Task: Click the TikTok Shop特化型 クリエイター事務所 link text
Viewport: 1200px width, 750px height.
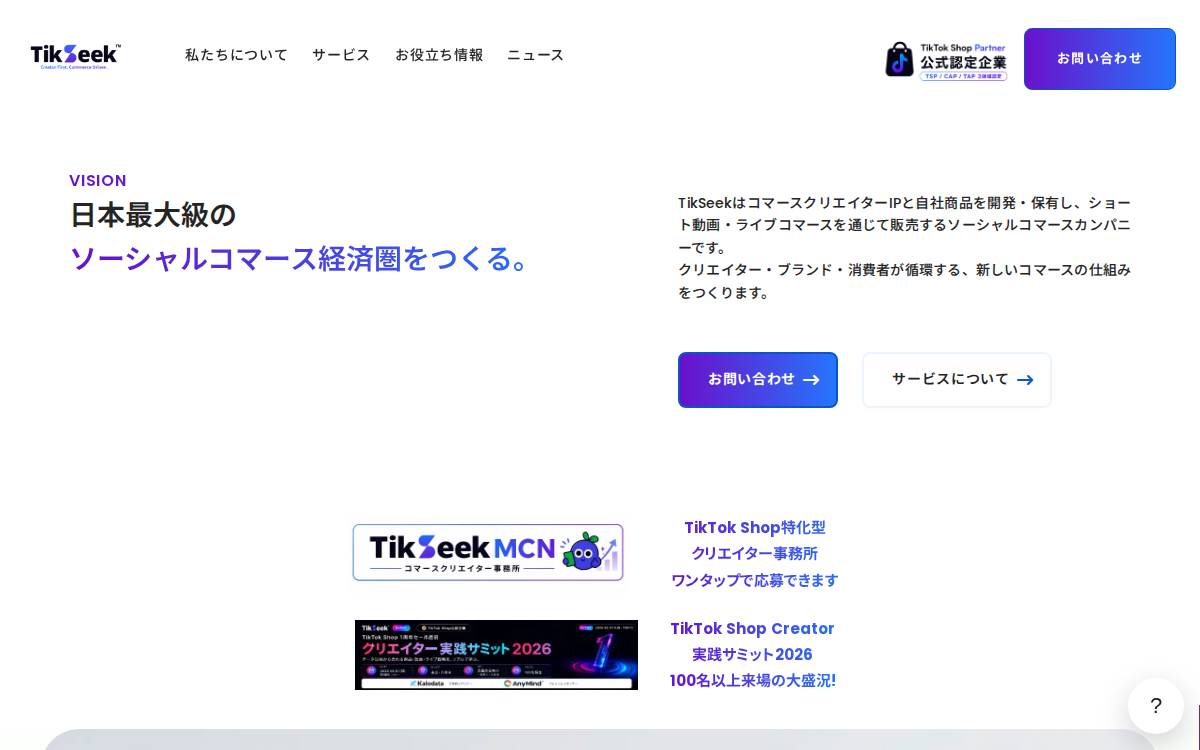Action: pyautogui.click(x=755, y=554)
